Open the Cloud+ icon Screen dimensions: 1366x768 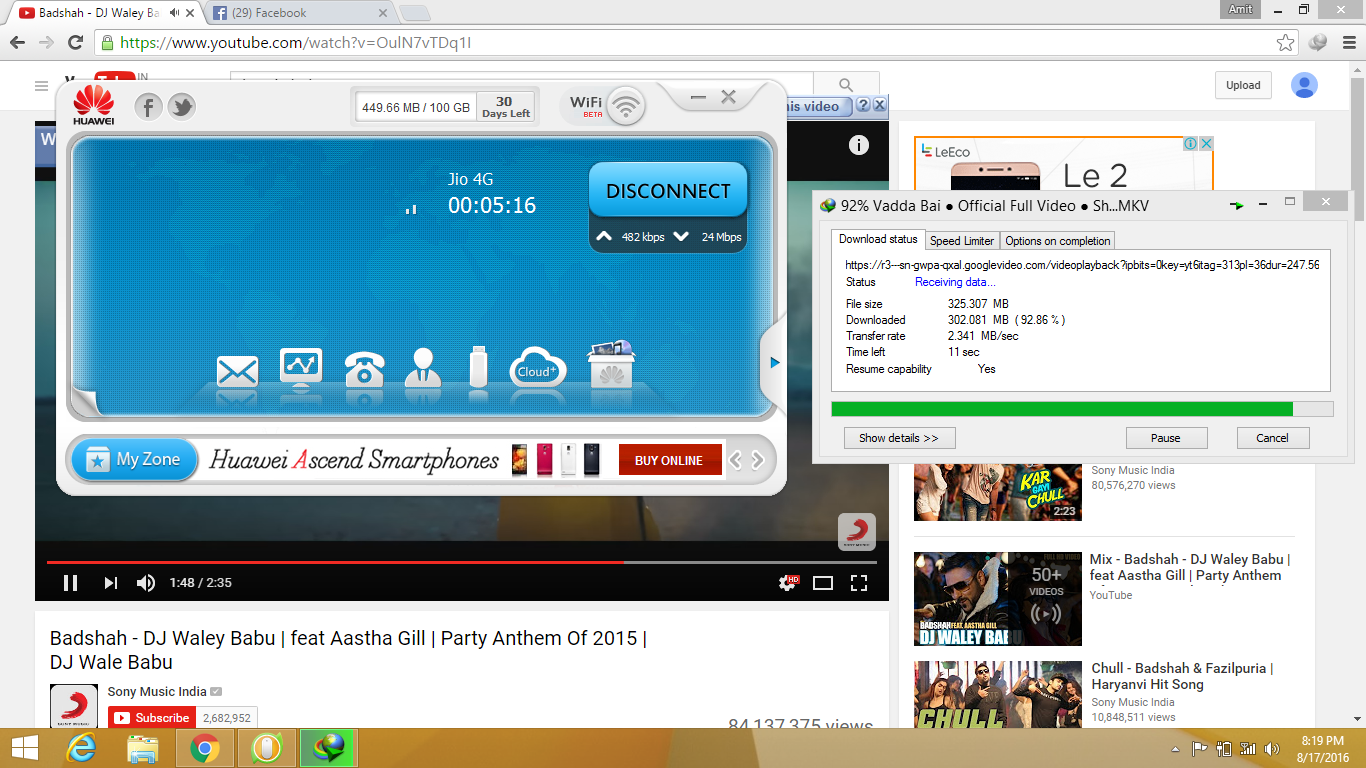538,368
